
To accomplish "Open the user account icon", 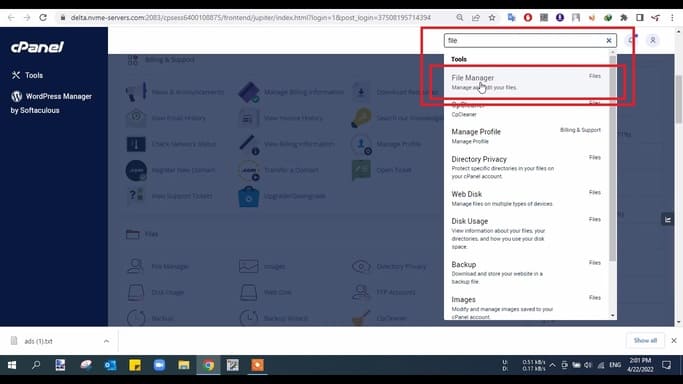I will click(x=653, y=40).
